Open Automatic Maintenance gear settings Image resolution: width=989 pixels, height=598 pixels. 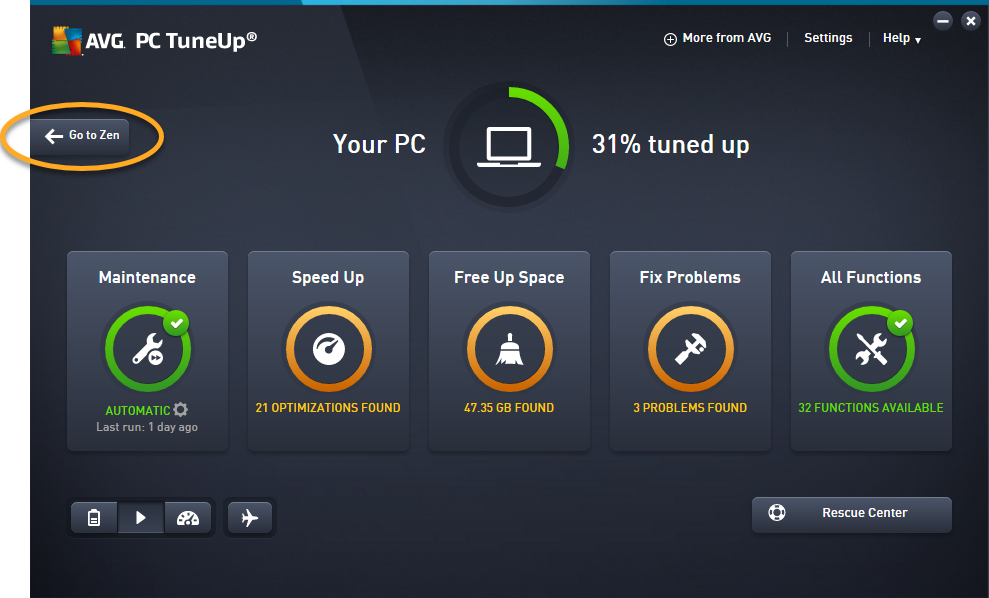tap(180, 409)
